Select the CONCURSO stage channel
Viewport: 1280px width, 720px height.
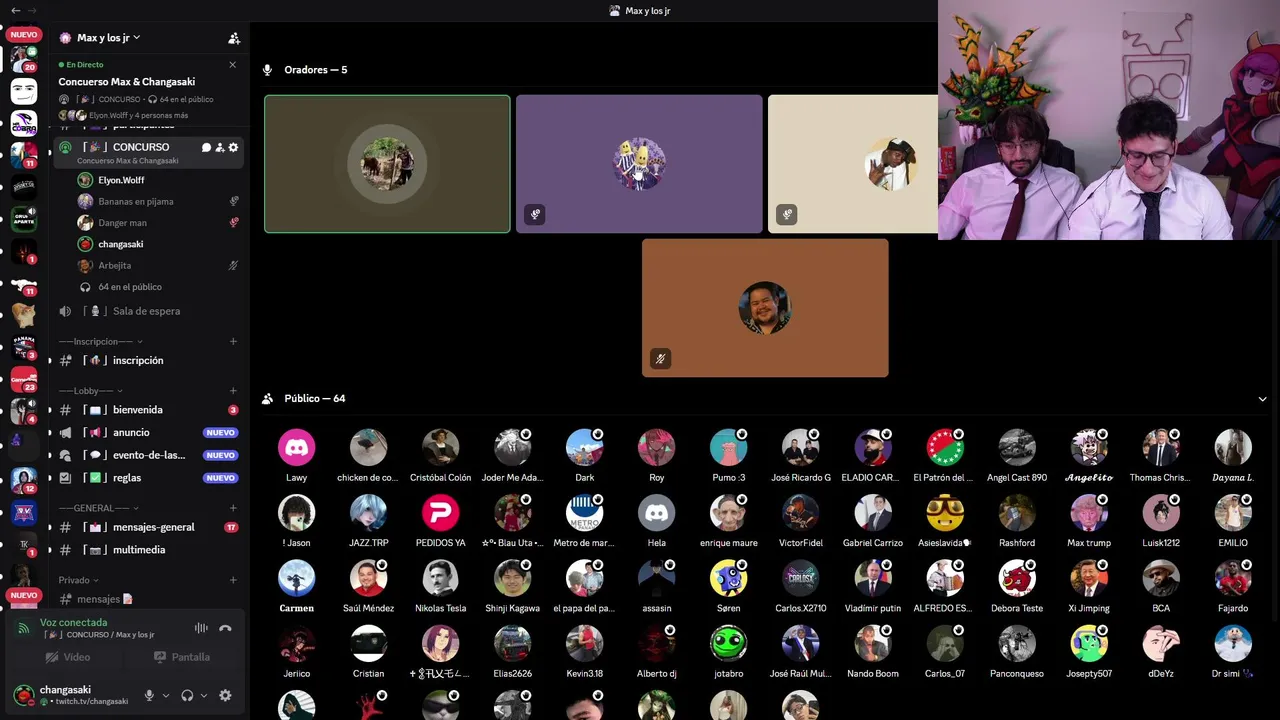coord(148,151)
